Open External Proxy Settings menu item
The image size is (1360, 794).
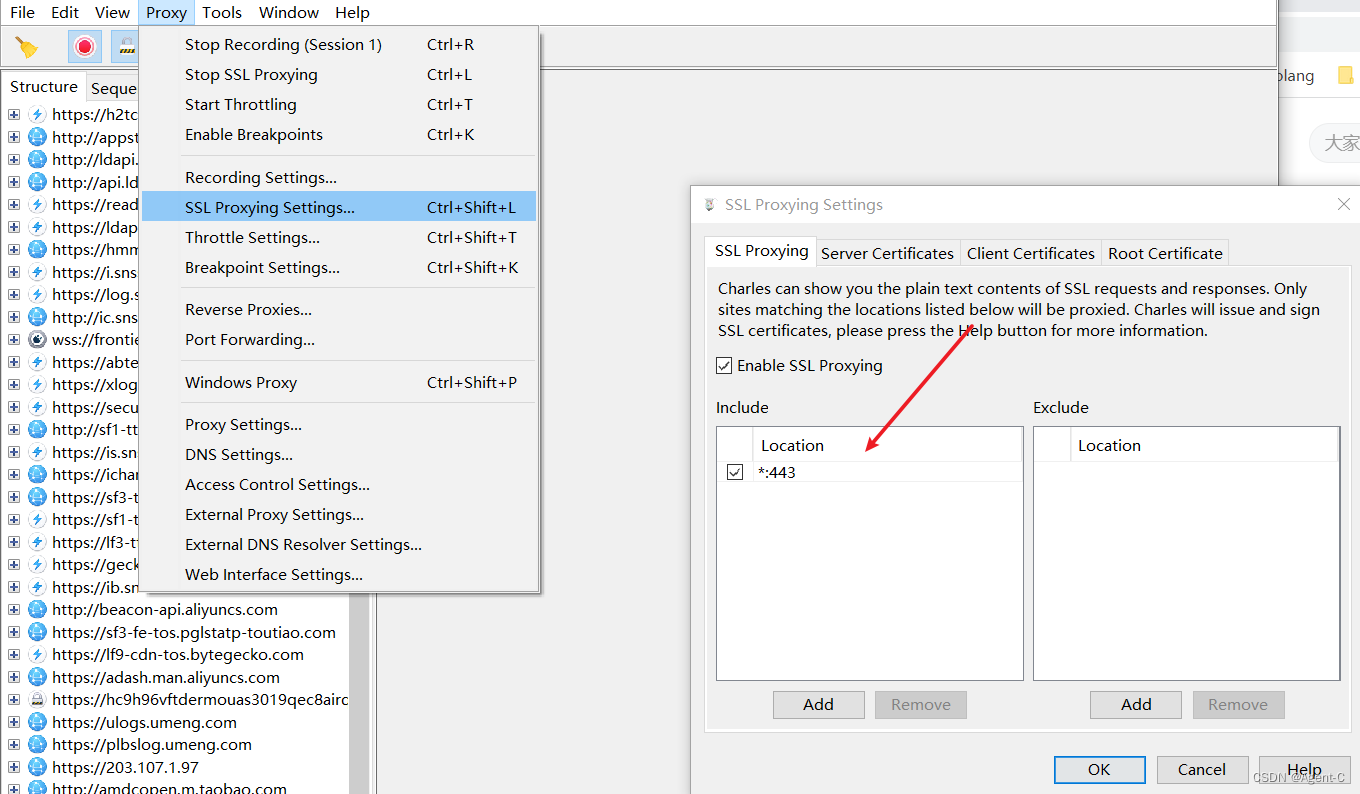[x=339, y=514]
